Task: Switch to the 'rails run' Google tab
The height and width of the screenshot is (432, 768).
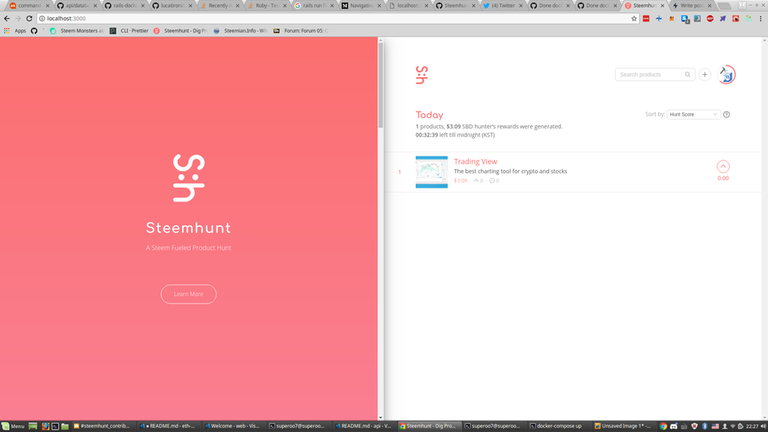Action: [314, 5]
